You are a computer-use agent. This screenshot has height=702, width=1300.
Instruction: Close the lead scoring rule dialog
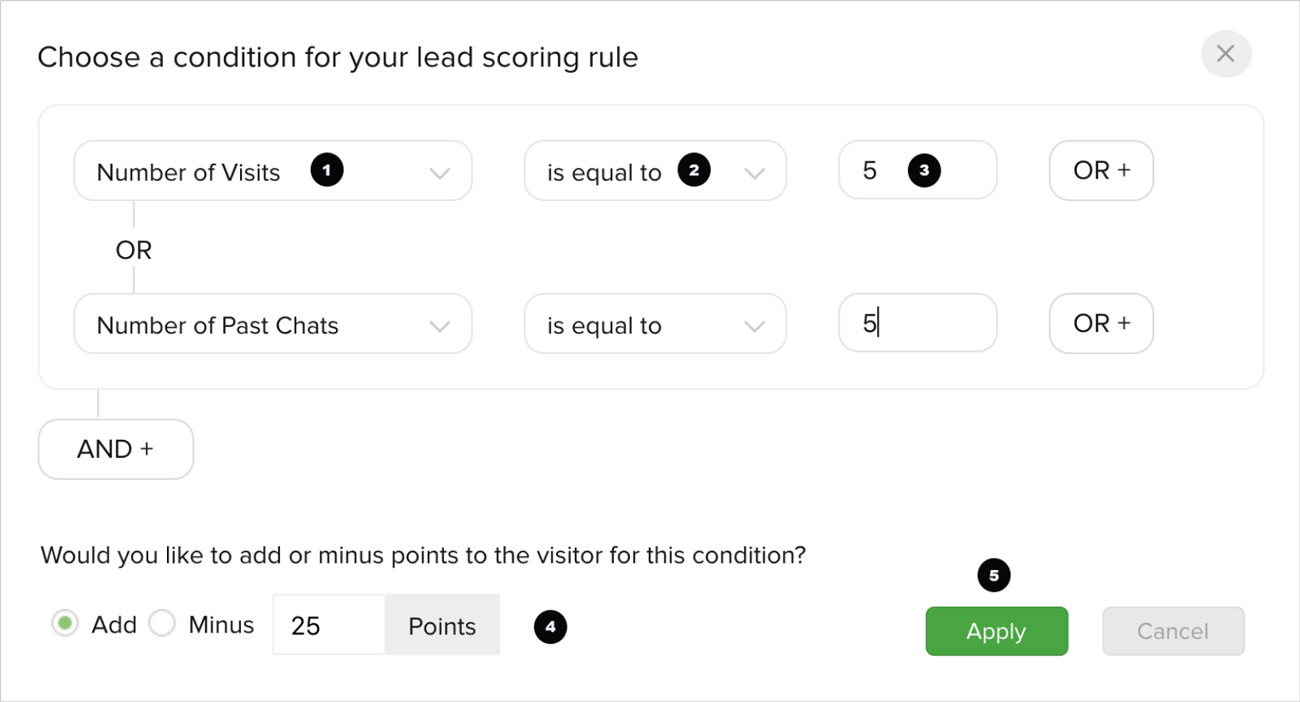point(1225,54)
